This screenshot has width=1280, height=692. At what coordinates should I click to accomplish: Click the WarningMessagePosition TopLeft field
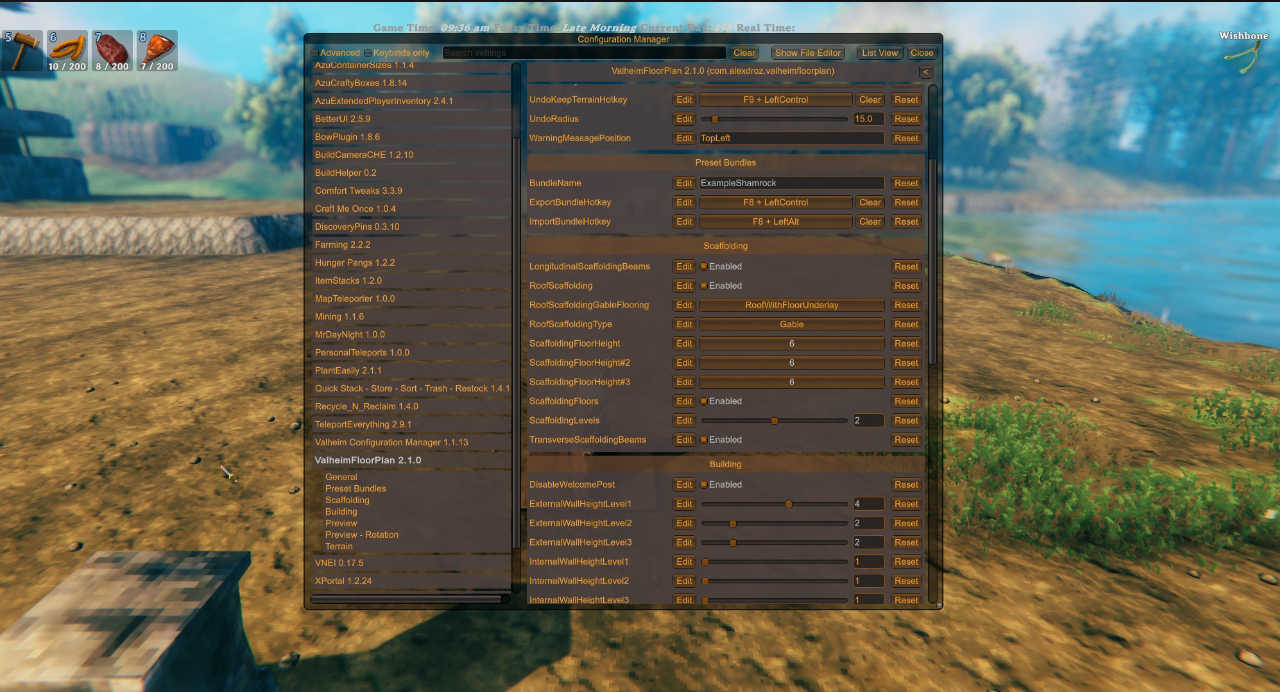pos(791,138)
